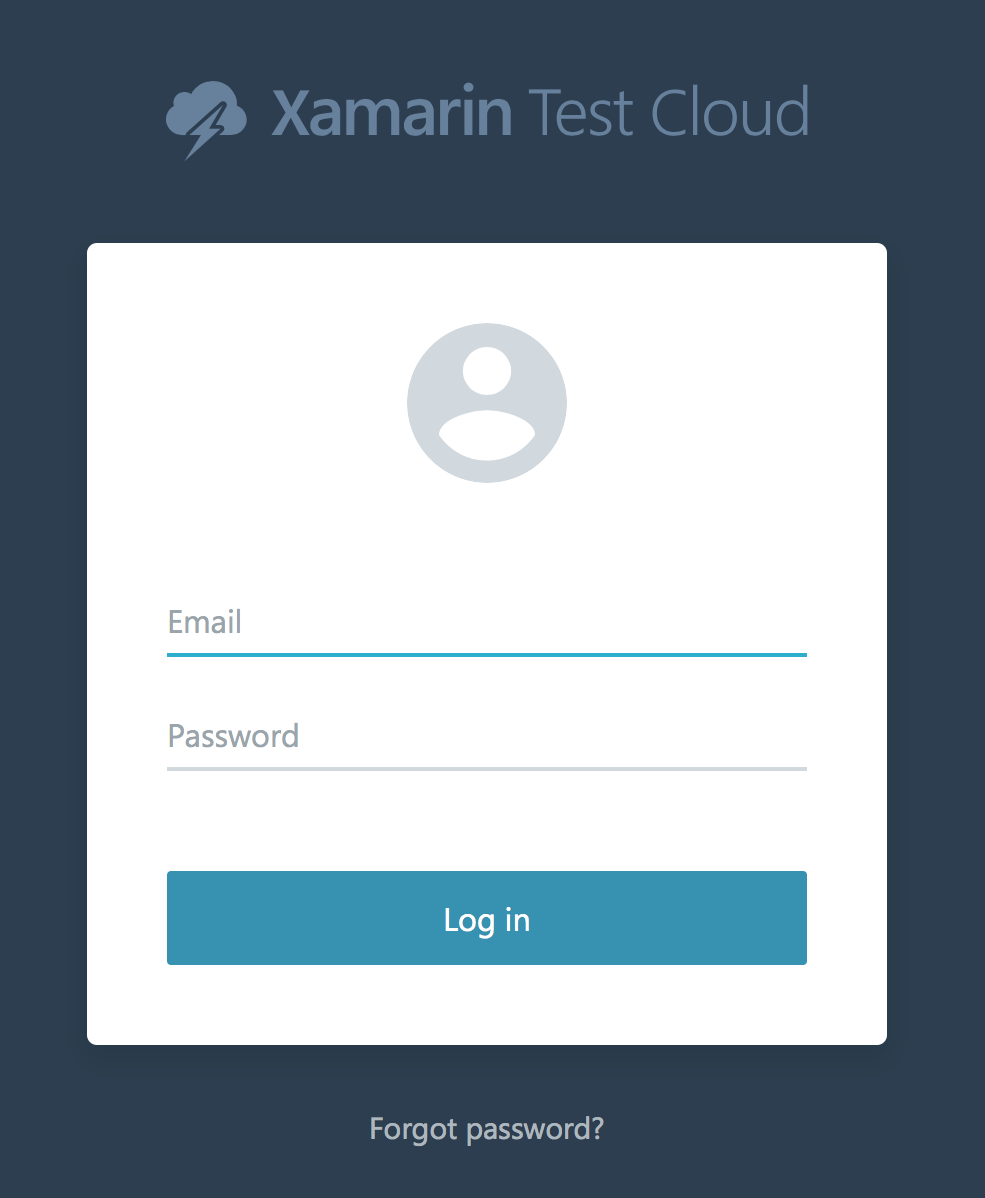This screenshot has height=1198, width=985.
Task: Click the Email placeholder label
Action: pos(205,622)
